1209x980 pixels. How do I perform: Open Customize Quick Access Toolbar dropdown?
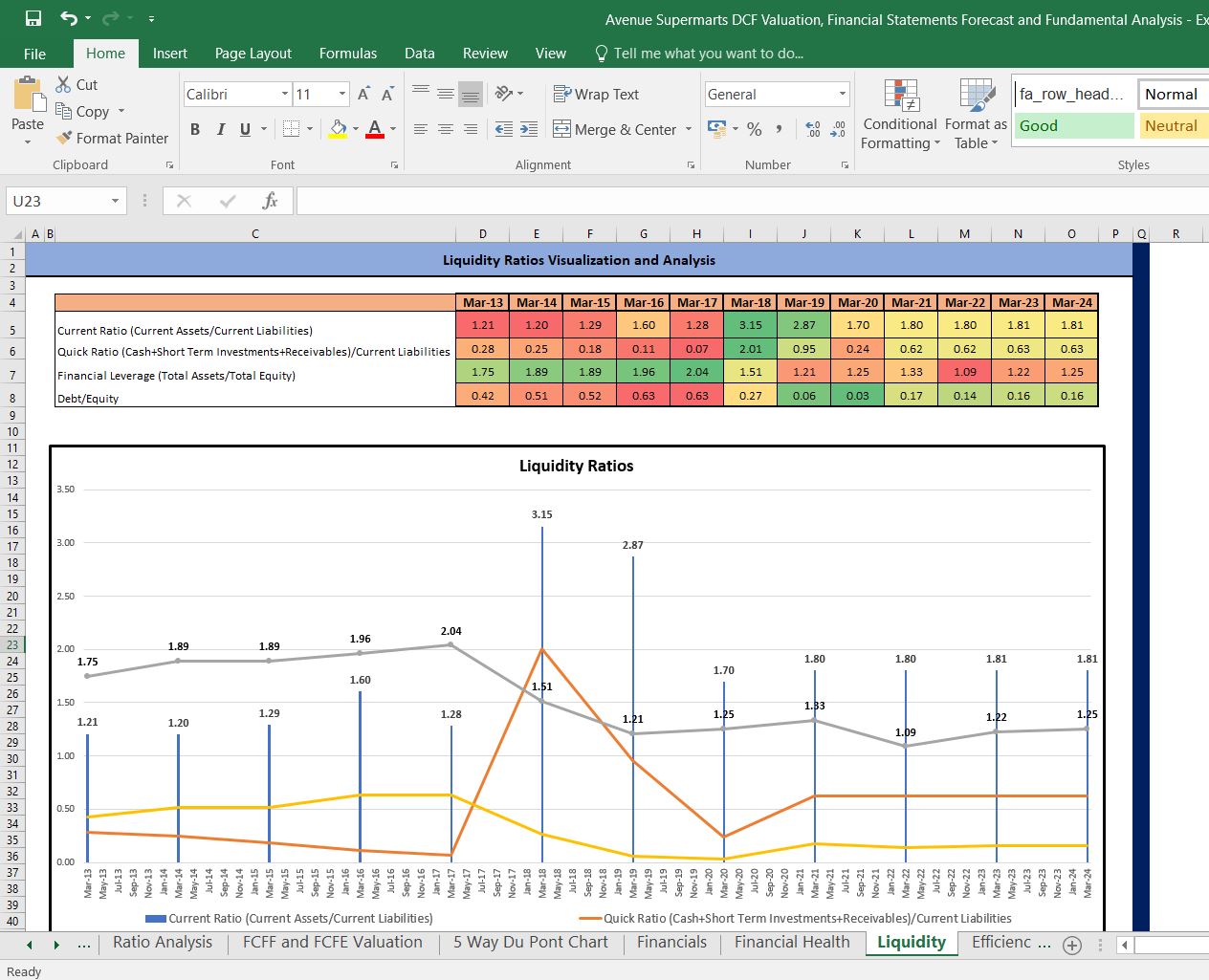pos(152,18)
